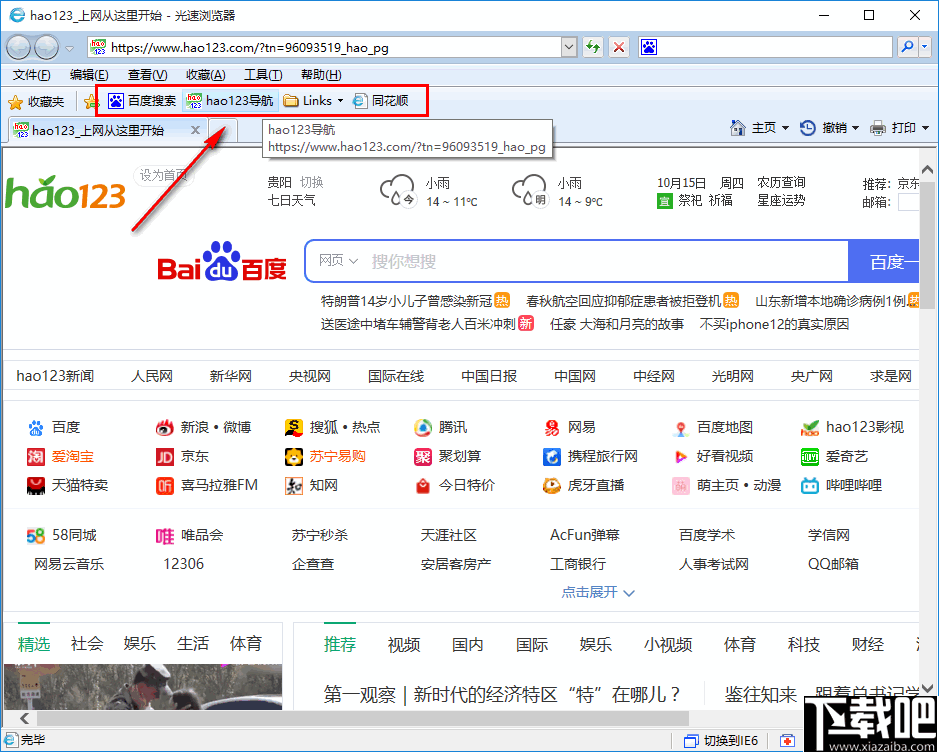Open a new blank tab
Viewport: 939px width, 752px height.
point(223,131)
